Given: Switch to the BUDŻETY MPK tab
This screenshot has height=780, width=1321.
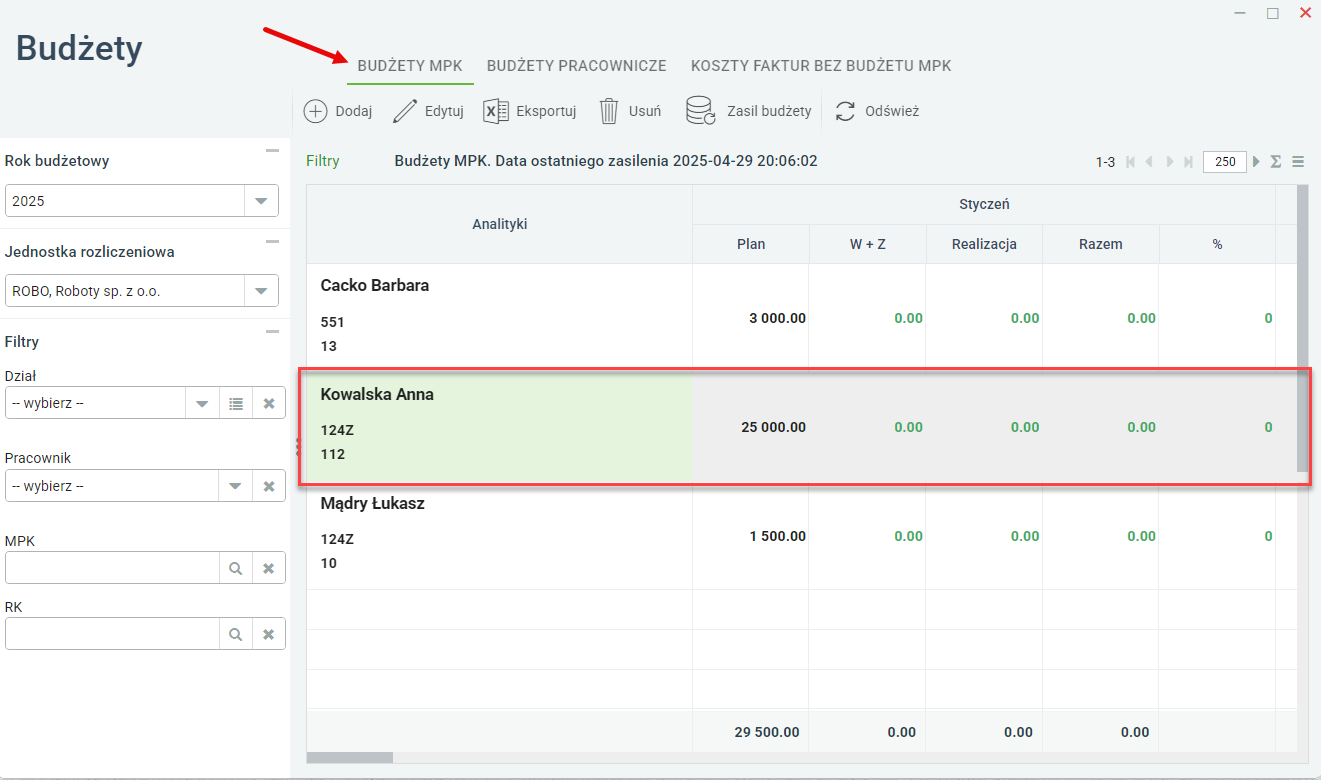Looking at the screenshot, I should point(410,66).
